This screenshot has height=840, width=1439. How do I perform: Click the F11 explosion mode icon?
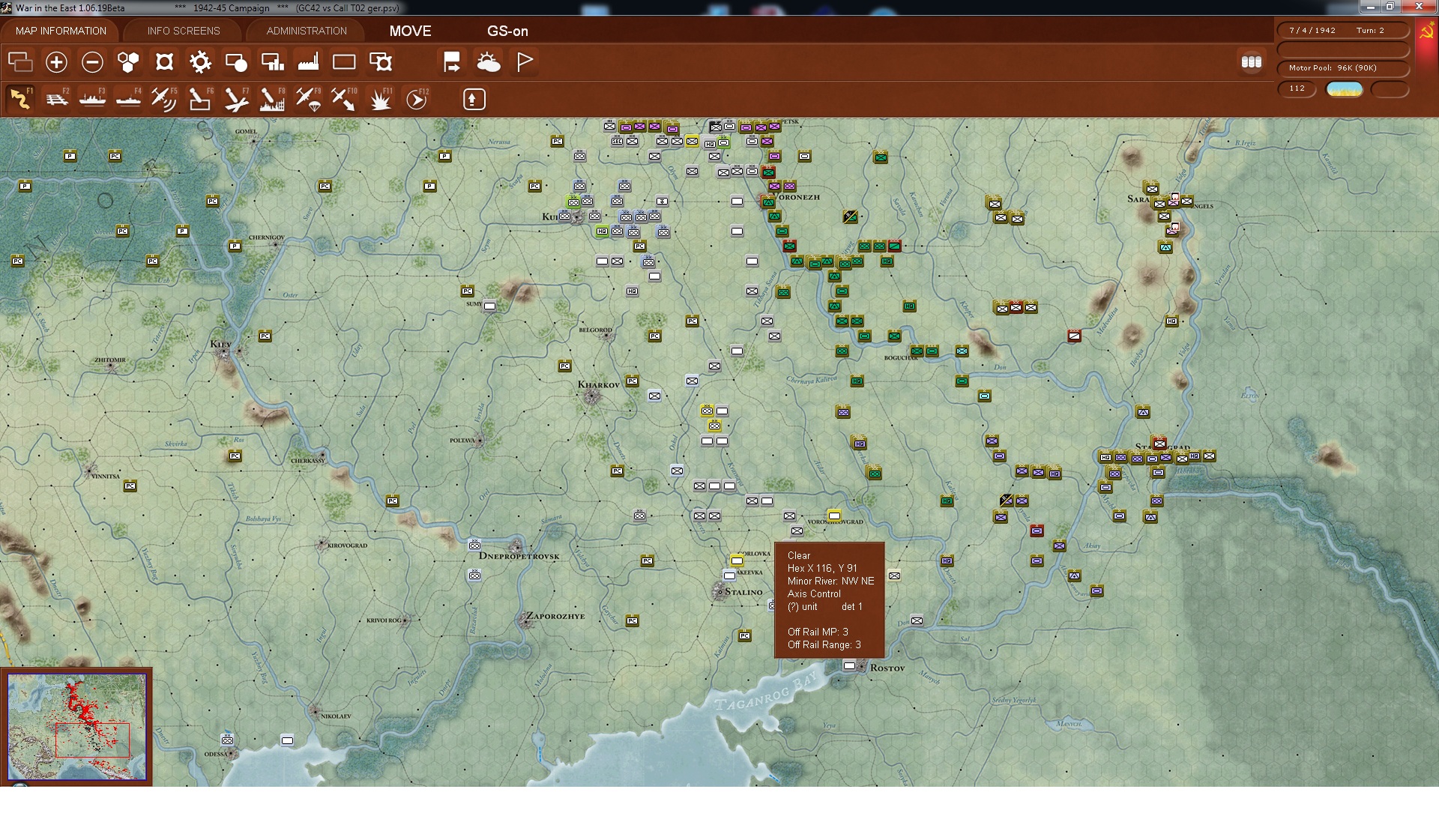(381, 99)
